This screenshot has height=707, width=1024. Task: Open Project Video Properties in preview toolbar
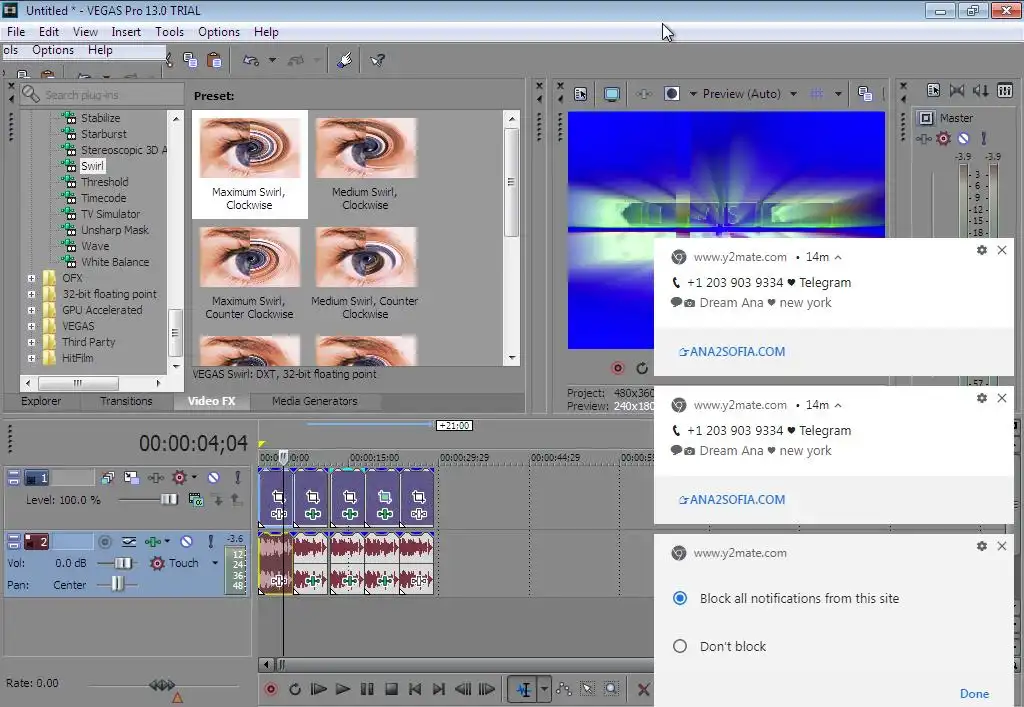point(581,94)
